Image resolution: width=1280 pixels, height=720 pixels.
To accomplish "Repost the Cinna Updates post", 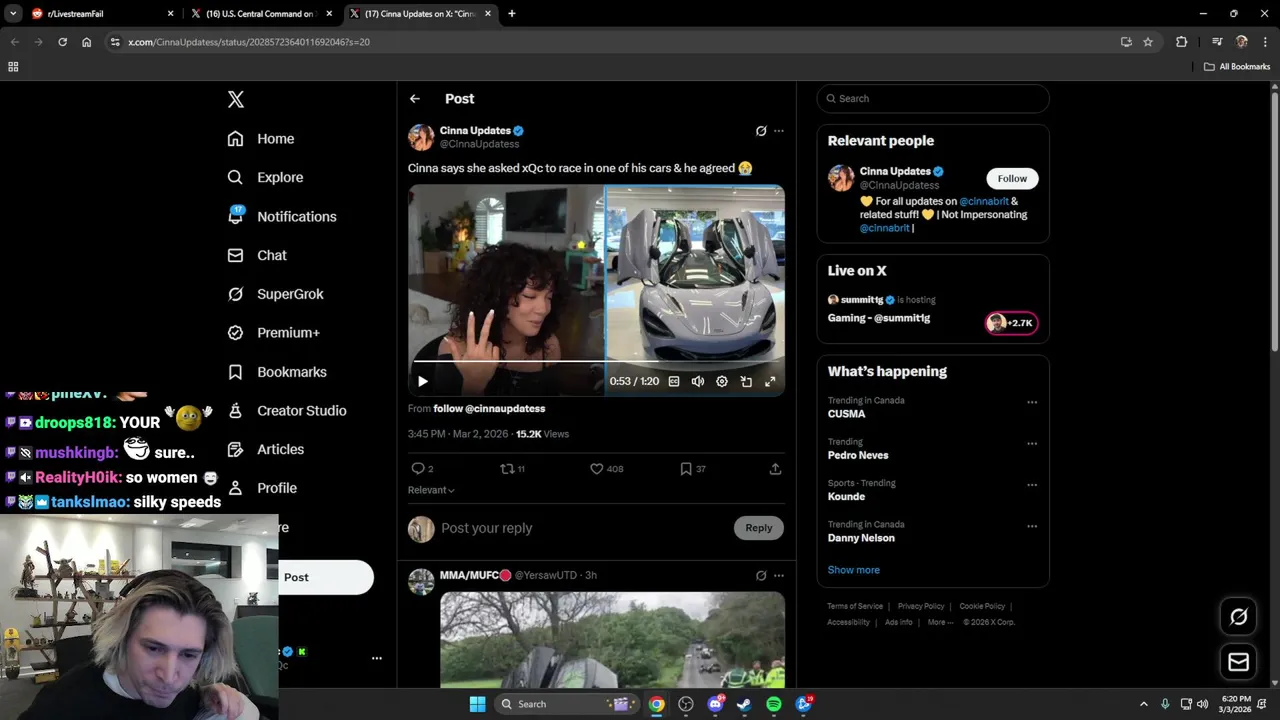I will [507, 469].
